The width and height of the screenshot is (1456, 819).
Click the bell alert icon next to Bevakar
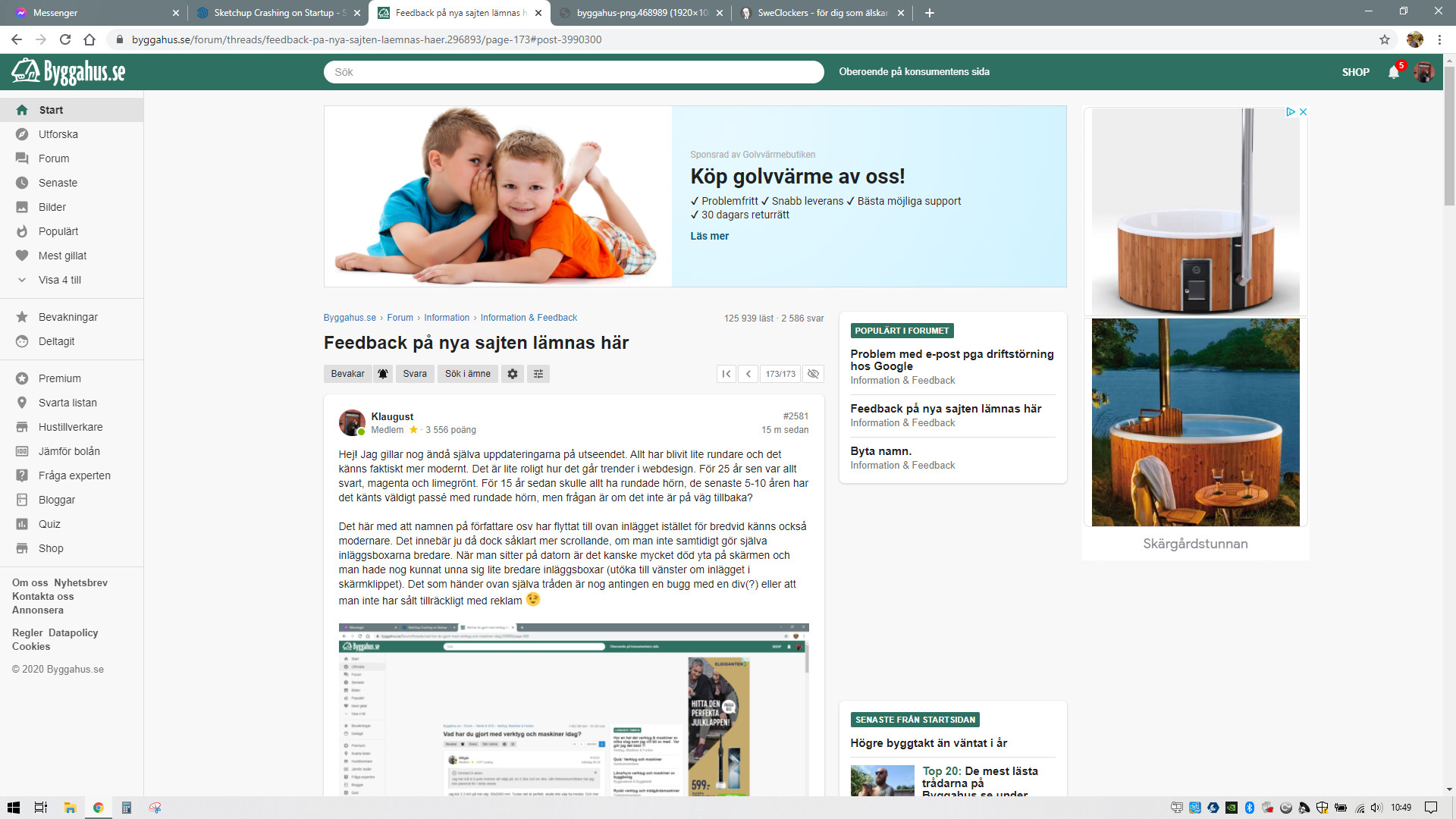coord(383,374)
